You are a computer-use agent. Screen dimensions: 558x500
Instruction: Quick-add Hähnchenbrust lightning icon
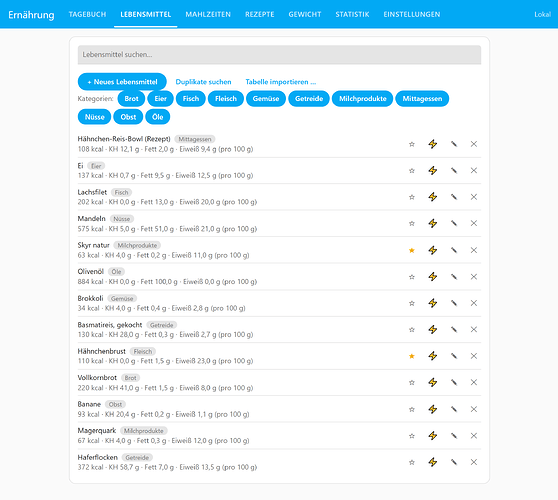[432, 356]
